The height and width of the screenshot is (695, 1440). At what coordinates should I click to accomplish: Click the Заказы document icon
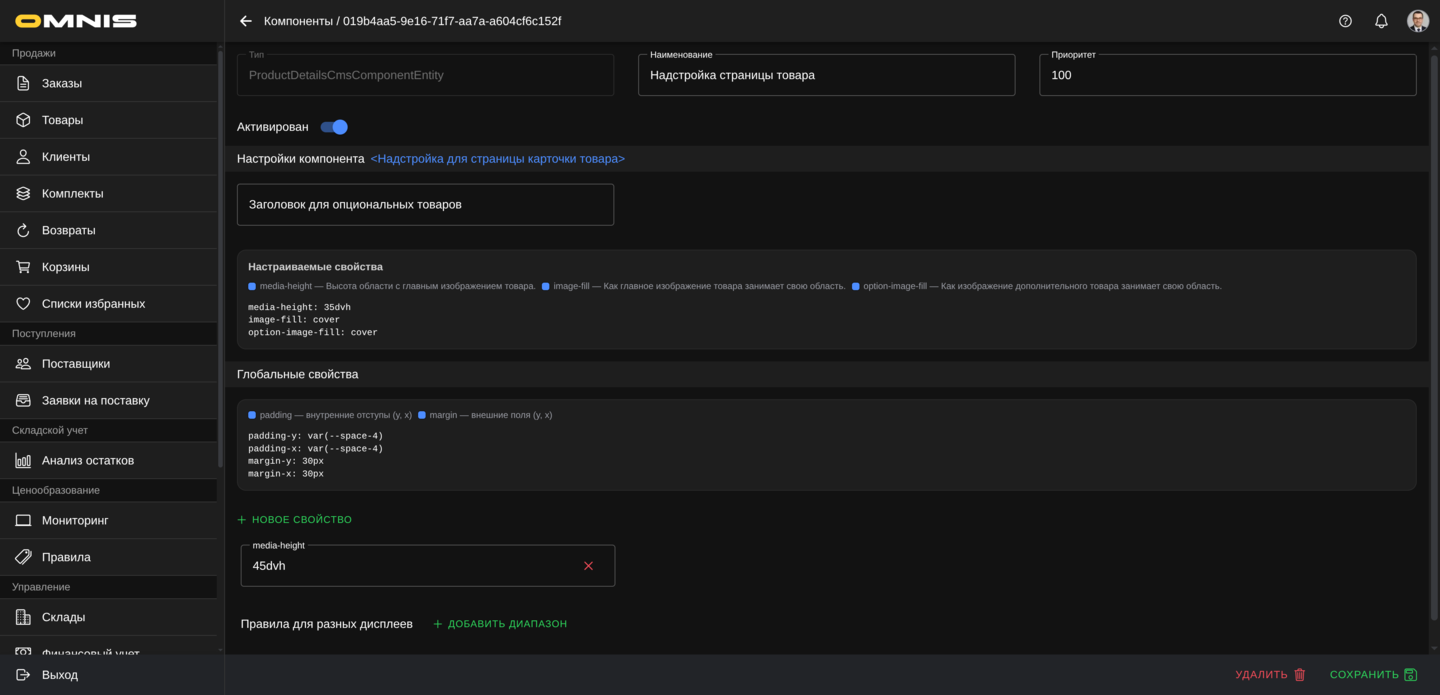[x=23, y=83]
